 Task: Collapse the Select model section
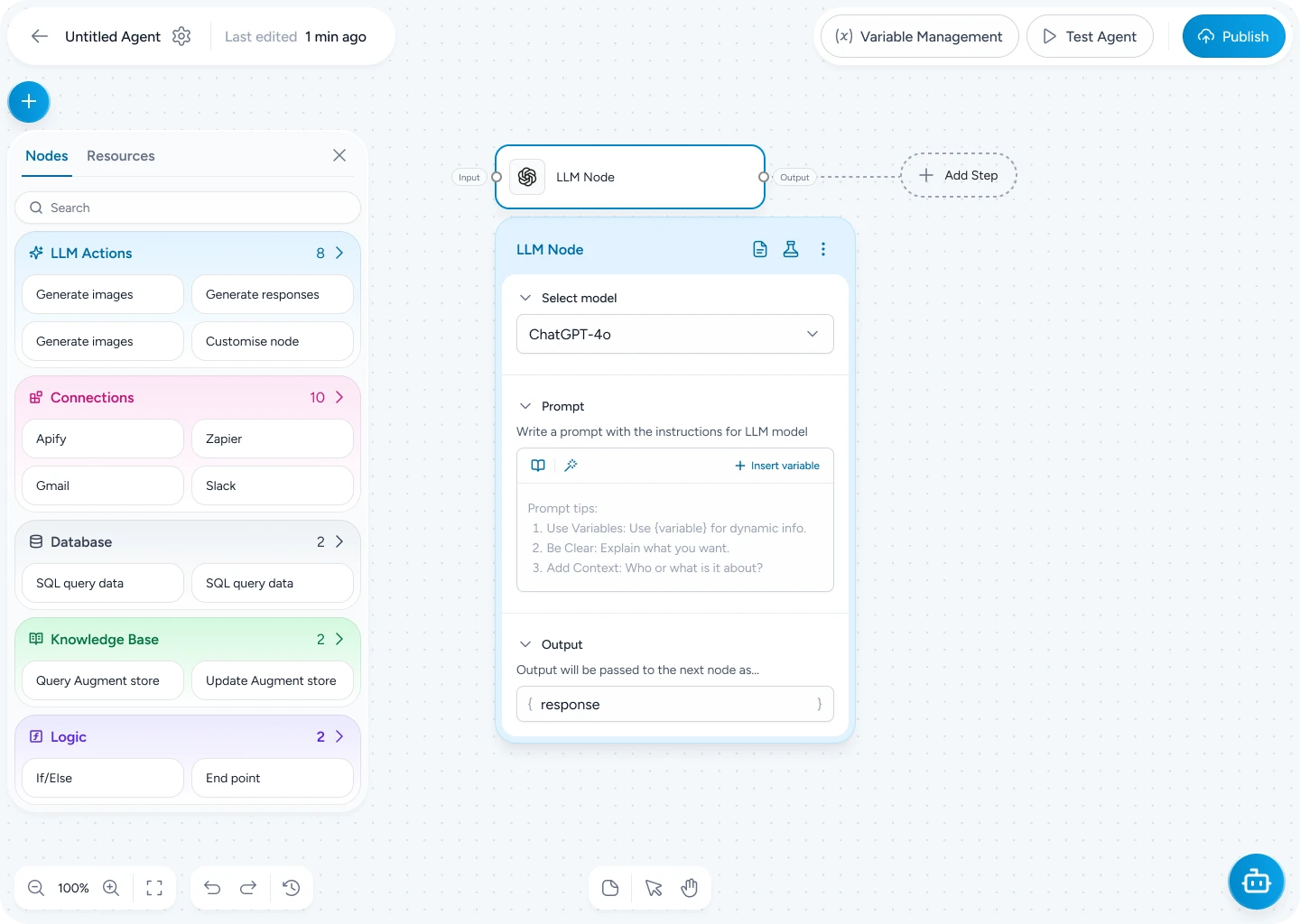tap(525, 298)
